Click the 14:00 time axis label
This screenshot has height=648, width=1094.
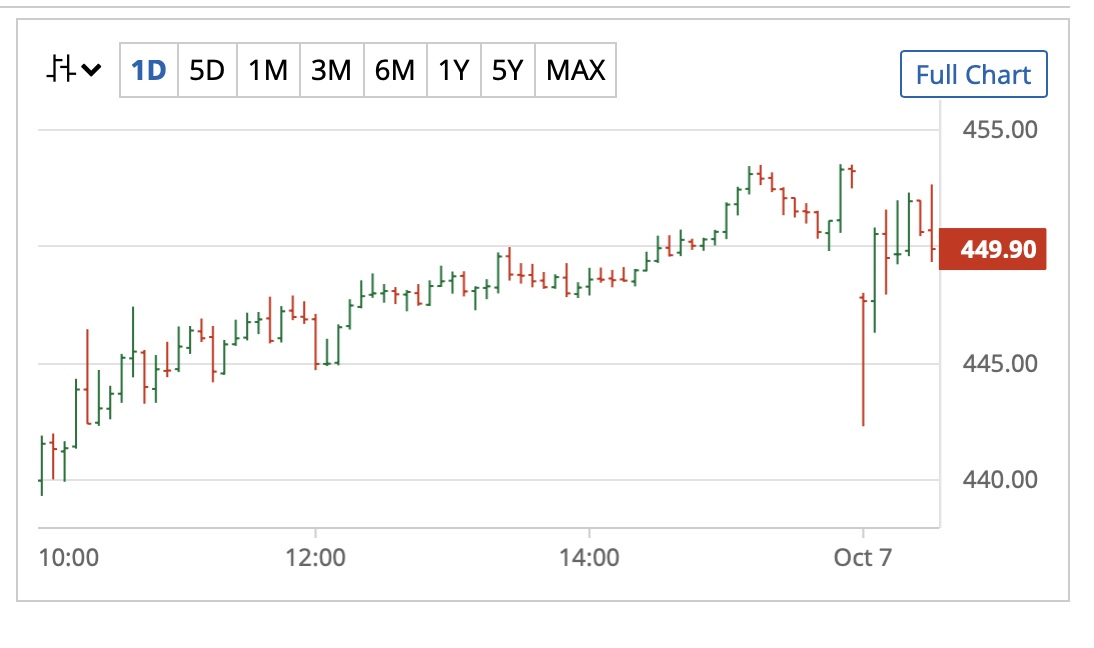589,557
